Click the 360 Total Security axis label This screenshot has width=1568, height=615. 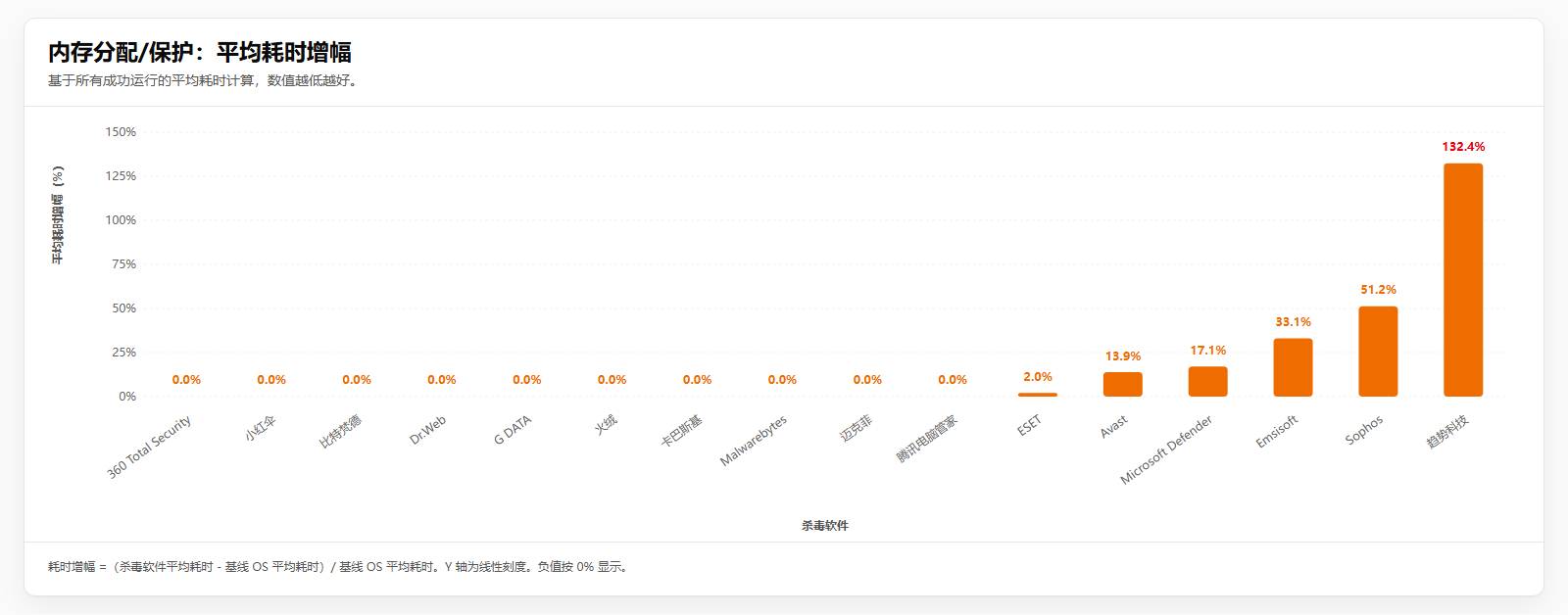click(x=150, y=447)
